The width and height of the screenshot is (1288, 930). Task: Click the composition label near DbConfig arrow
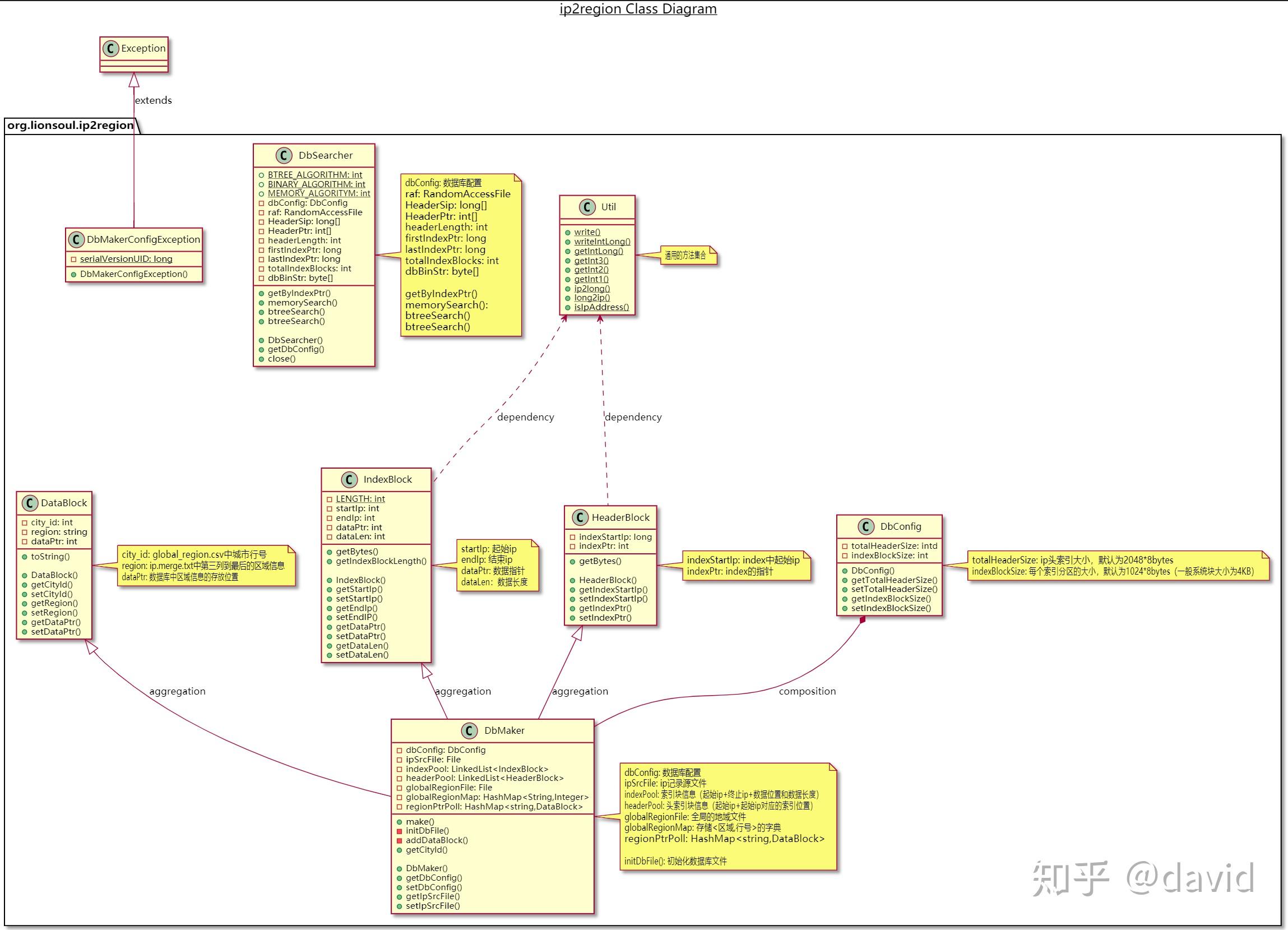point(807,691)
